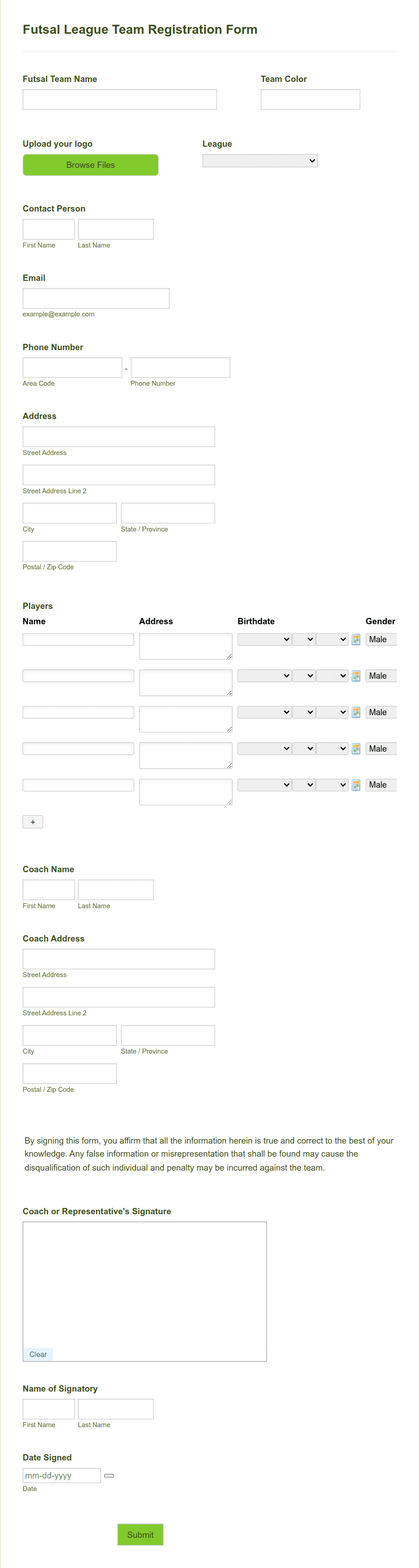Open the first player's gender dropdown

point(381,639)
